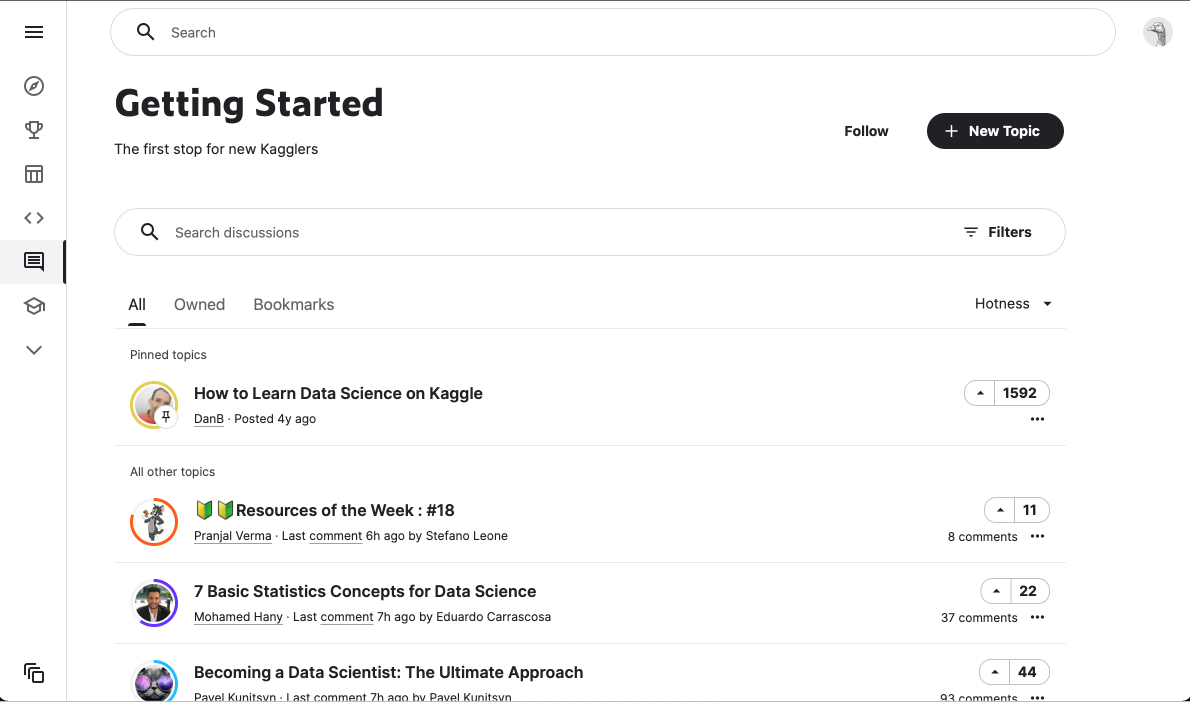The width and height of the screenshot is (1190, 702).
Task: Go to Competitions trophy icon
Action: [x=33, y=130]
